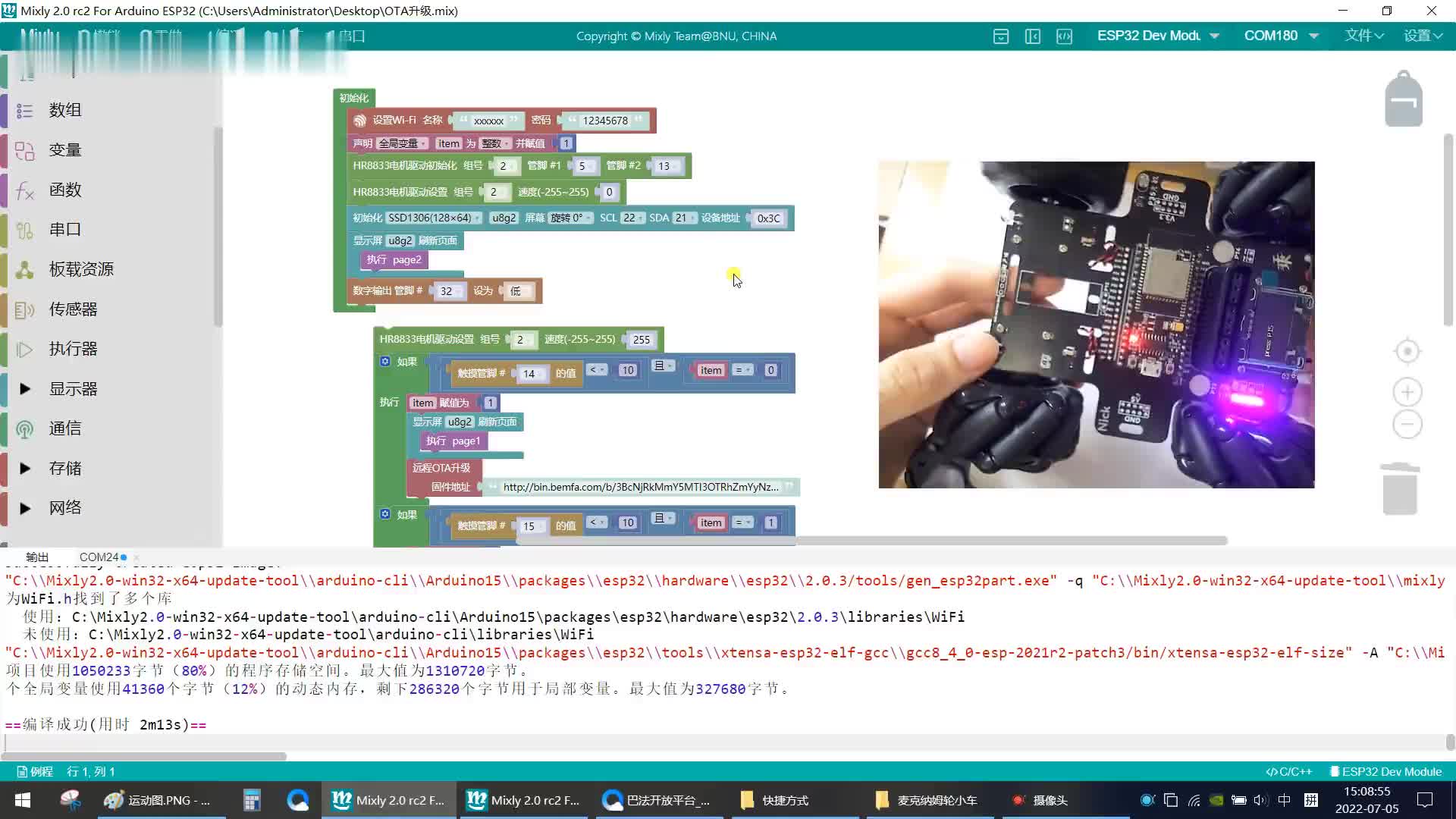
Task: Click the ==编译成功(用时 2m13s)== output line
Action: [x=105, y=725]
